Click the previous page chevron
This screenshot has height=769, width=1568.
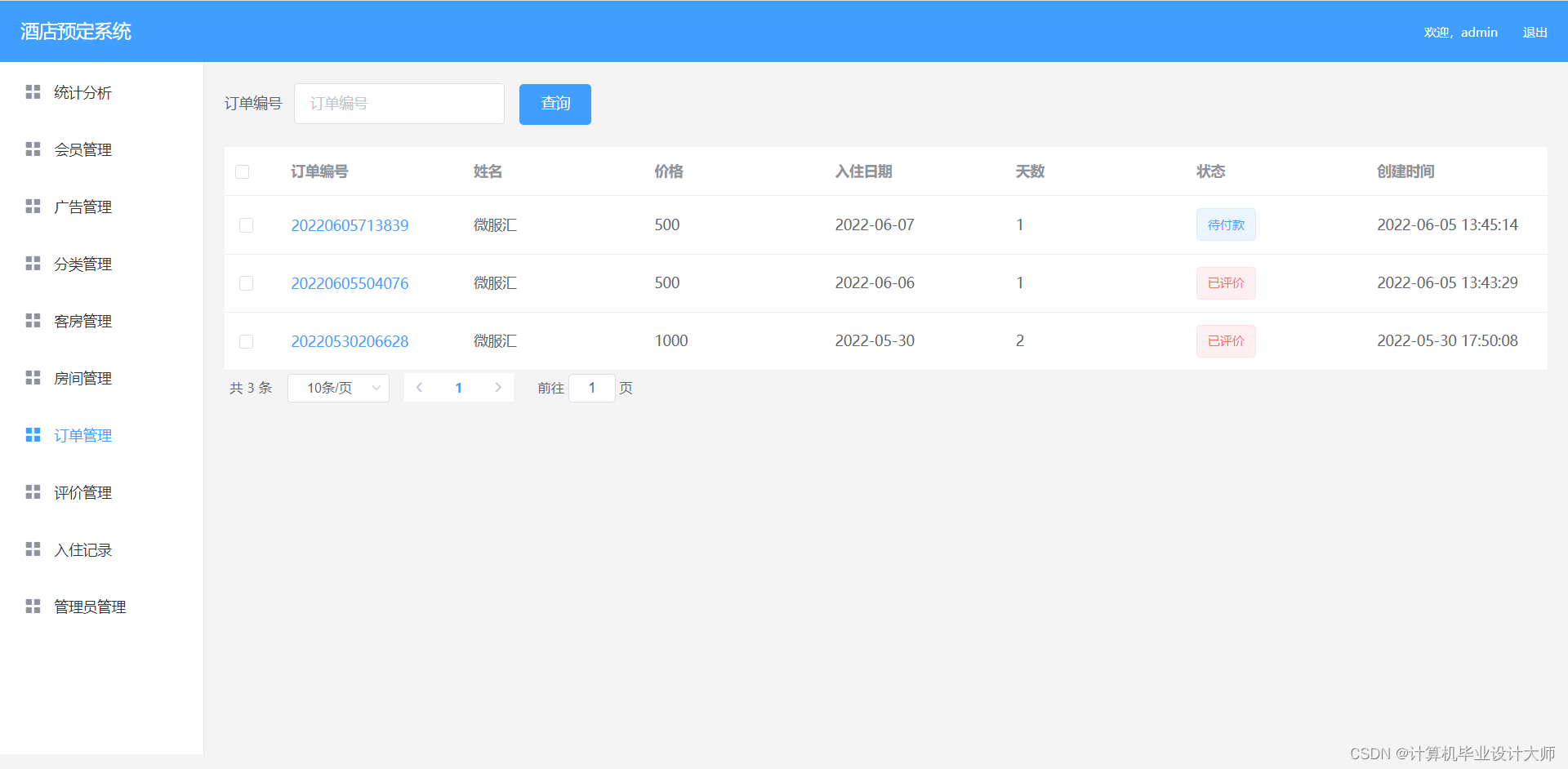(419, 388)
